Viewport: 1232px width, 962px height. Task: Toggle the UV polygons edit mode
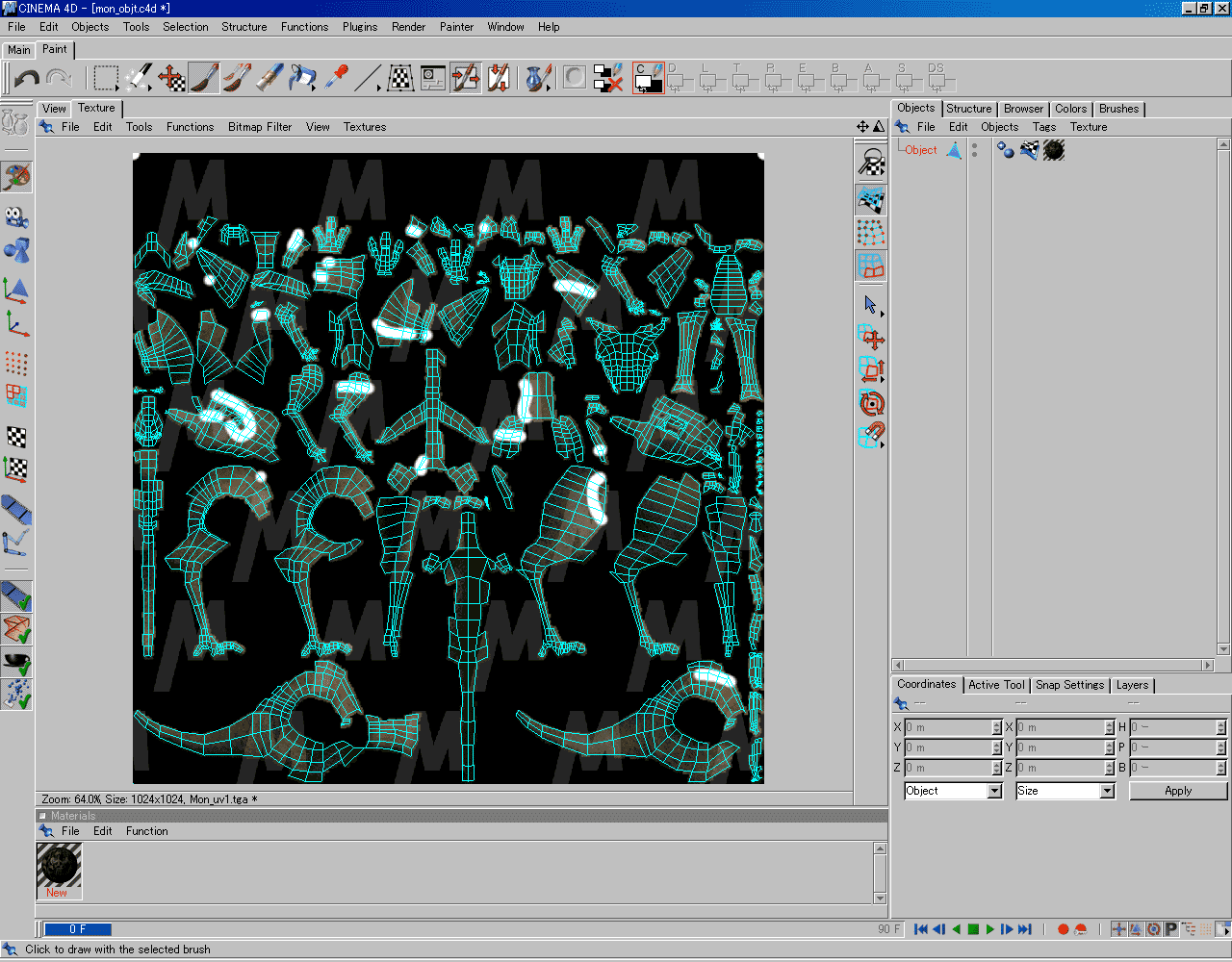[x=871, y=266]
